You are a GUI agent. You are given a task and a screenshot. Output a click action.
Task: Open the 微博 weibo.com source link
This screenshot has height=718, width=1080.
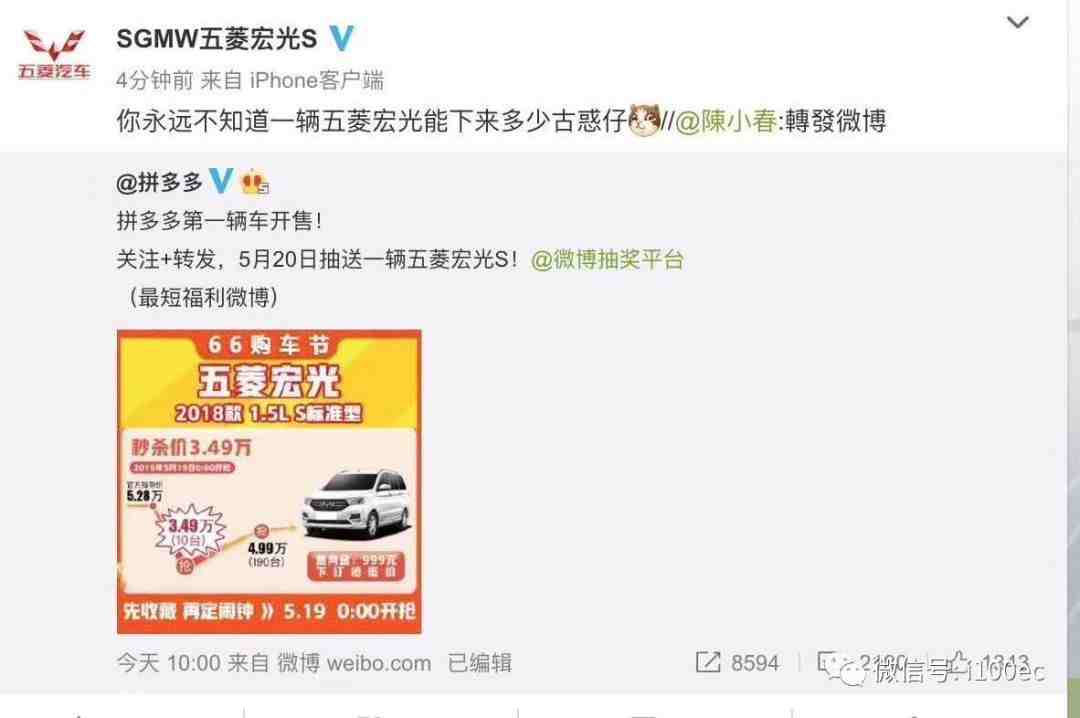[x=354, y=663]
